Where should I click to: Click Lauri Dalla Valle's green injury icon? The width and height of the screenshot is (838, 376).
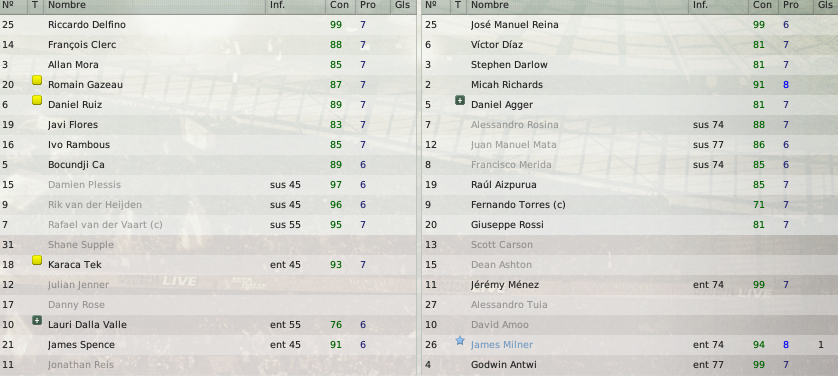[x=36, y=320]
